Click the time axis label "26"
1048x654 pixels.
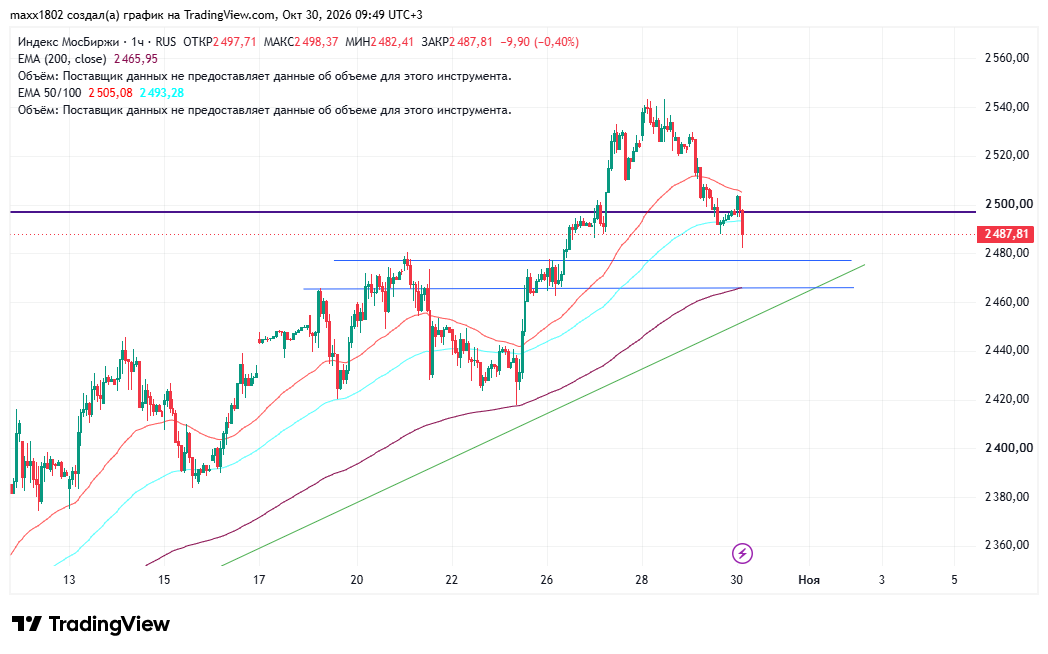tap(547, 580)
